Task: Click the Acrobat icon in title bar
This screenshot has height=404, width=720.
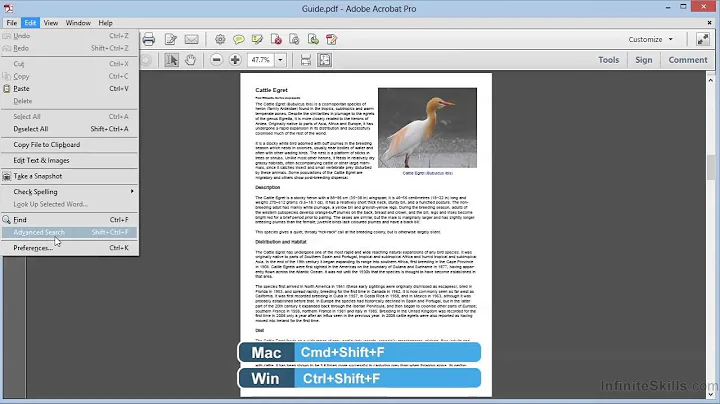Action: 8,8
